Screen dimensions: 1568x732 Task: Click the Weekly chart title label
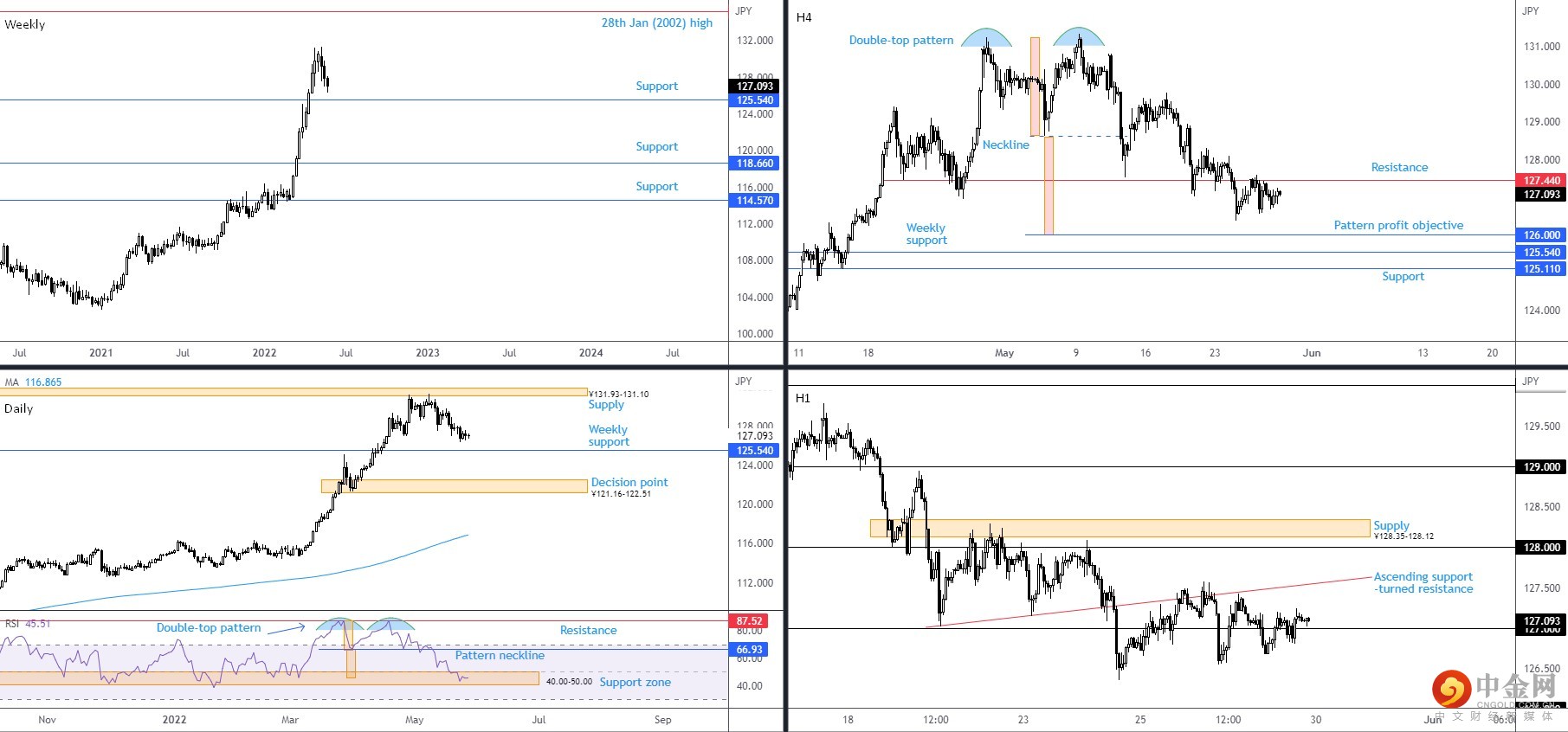24,24
